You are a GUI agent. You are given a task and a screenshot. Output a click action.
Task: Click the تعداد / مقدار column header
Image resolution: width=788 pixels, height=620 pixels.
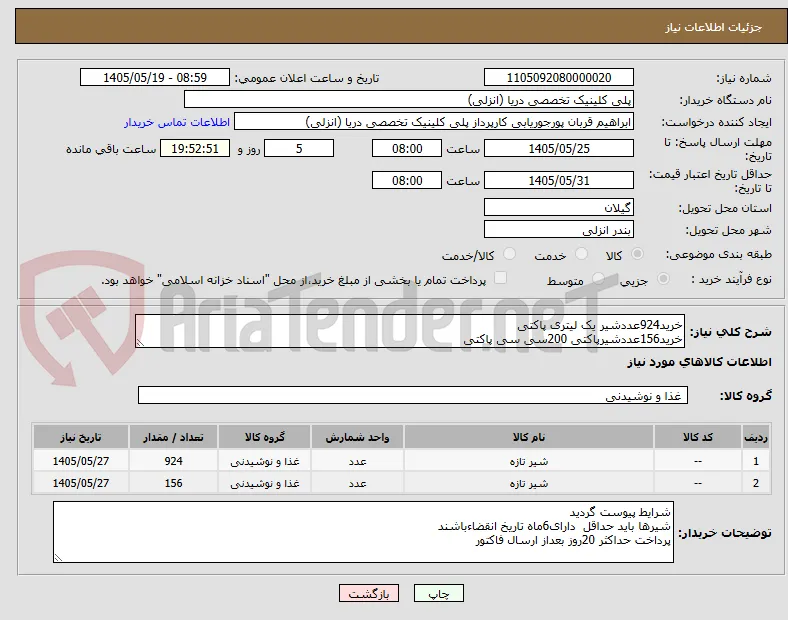pyautogui.click(x=173, y=437)
